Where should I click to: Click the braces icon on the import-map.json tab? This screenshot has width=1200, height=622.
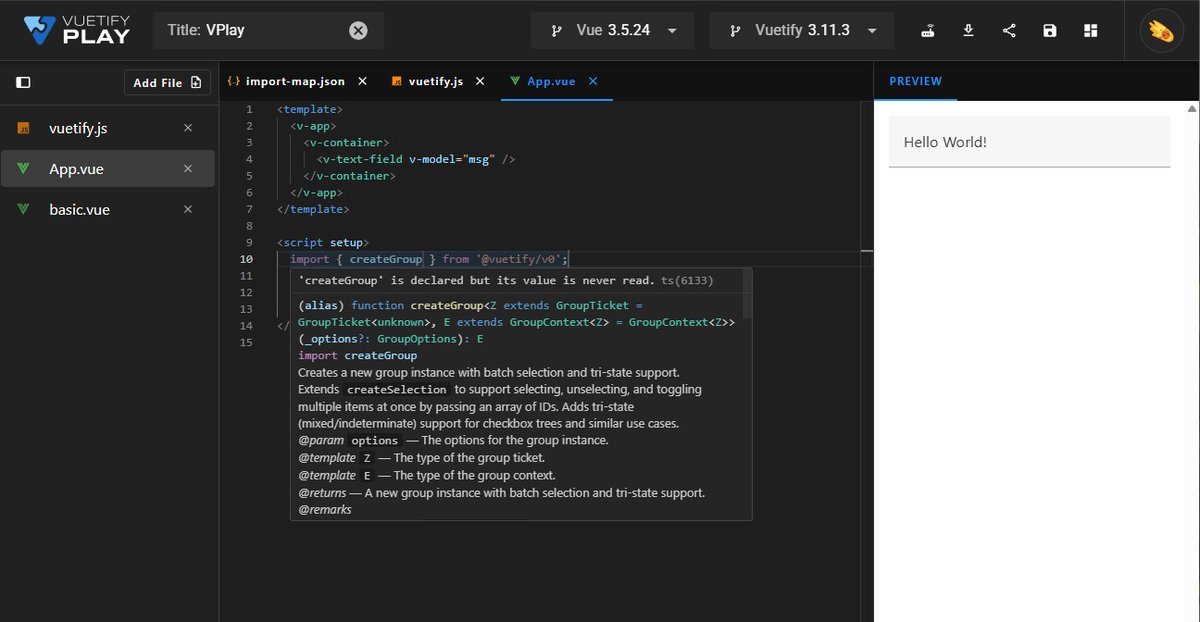(233, 81)
